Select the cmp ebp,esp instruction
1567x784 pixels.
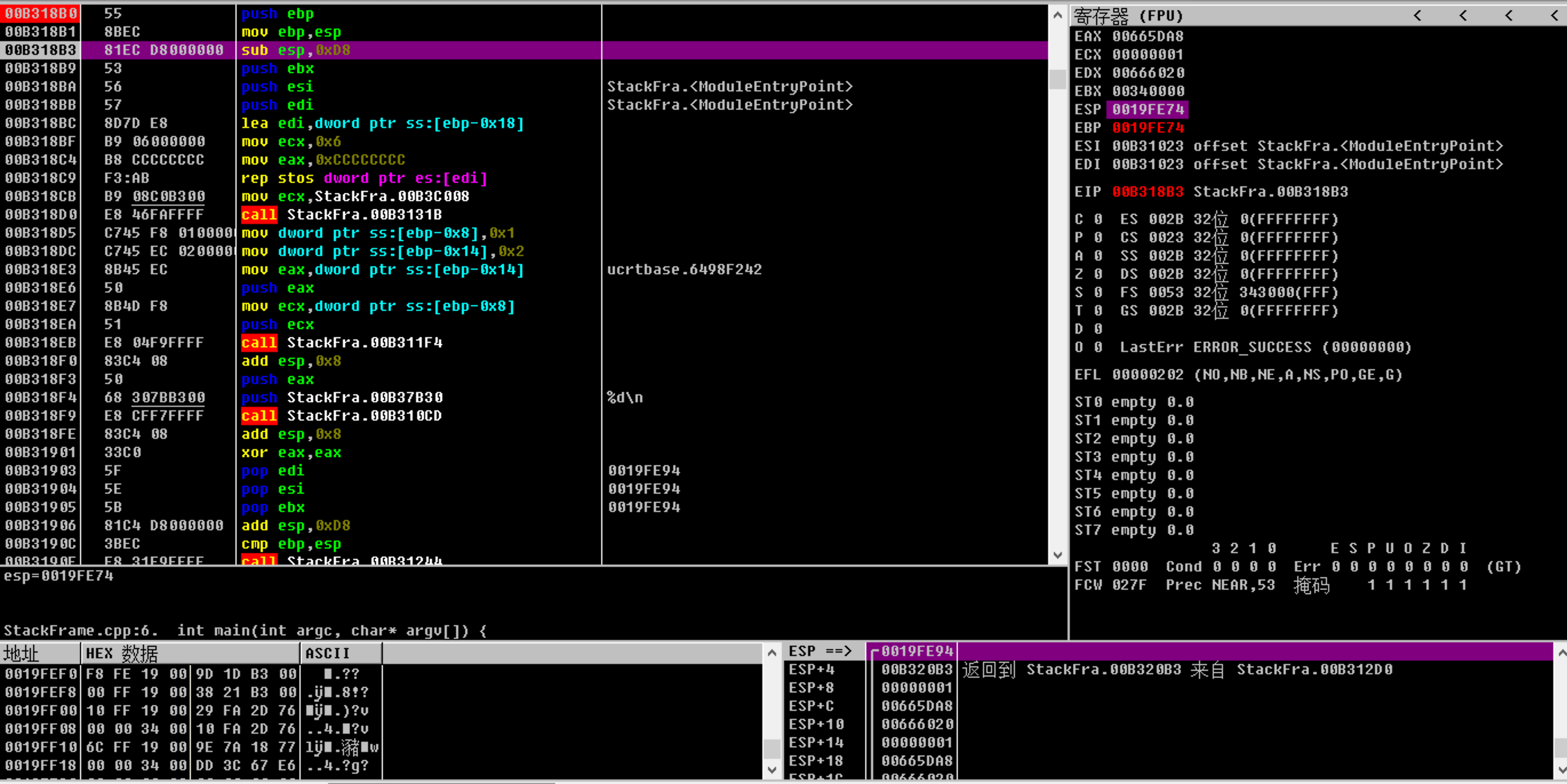[291, 544]
